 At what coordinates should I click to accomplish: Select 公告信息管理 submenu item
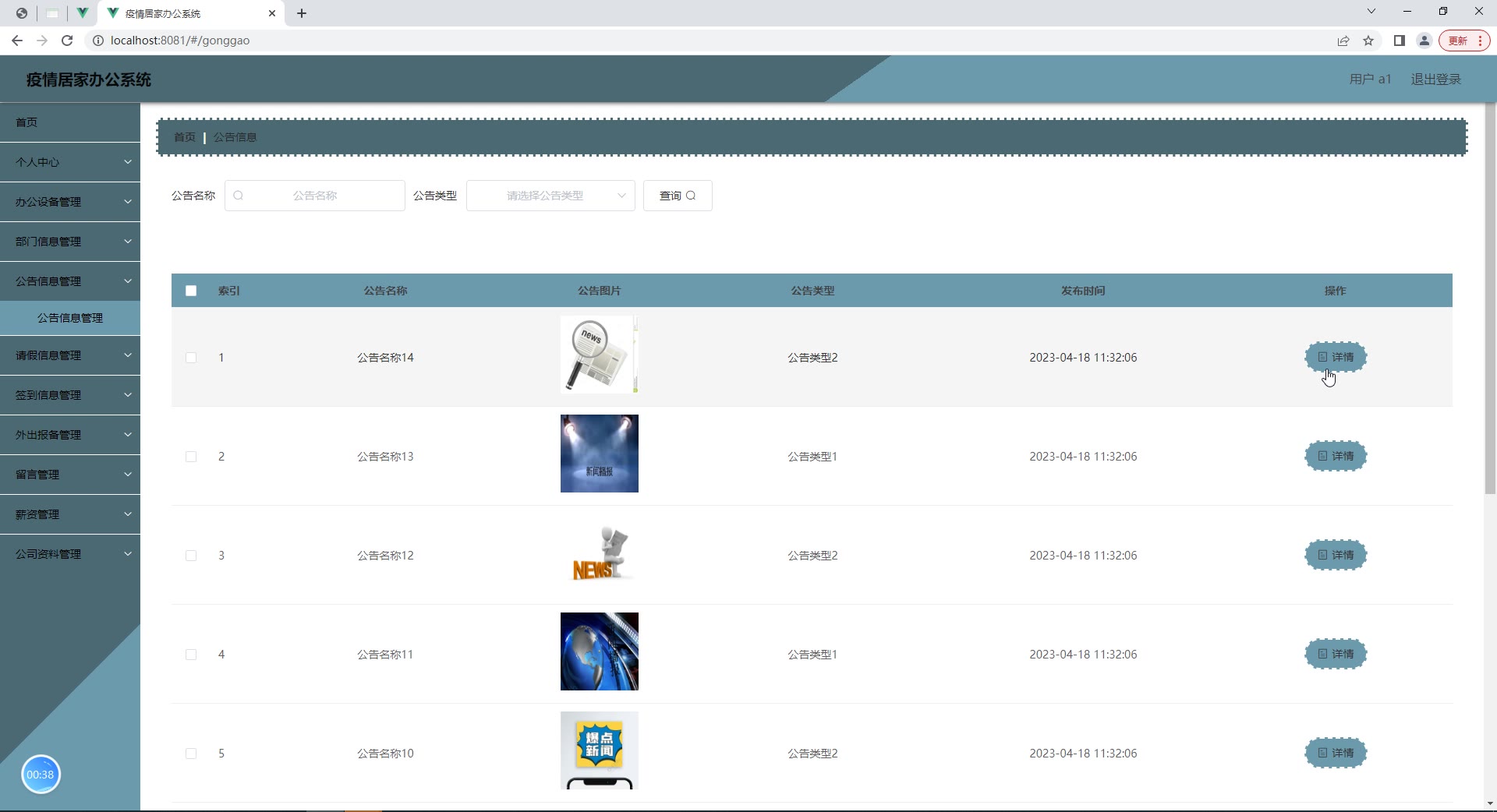pos(70,318)
